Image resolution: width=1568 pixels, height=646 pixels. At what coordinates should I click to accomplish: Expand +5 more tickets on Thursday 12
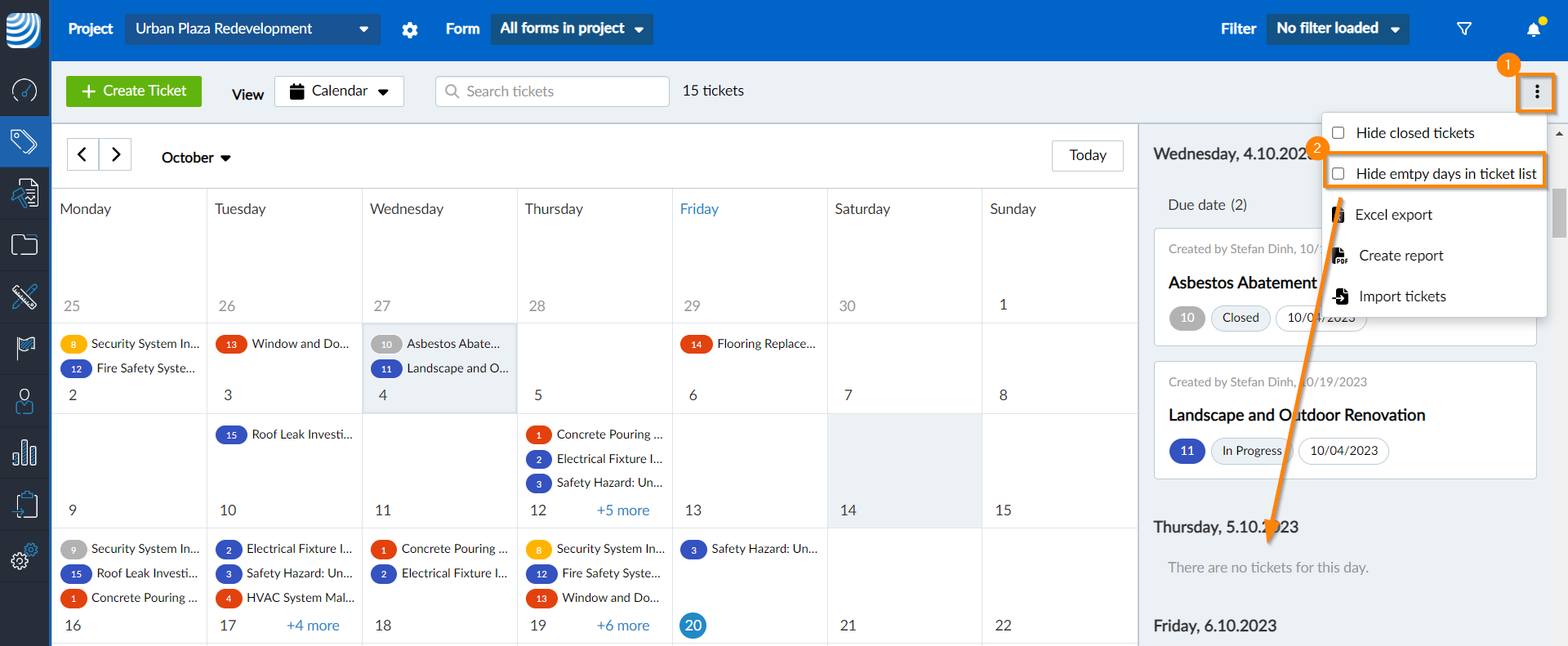623,510
